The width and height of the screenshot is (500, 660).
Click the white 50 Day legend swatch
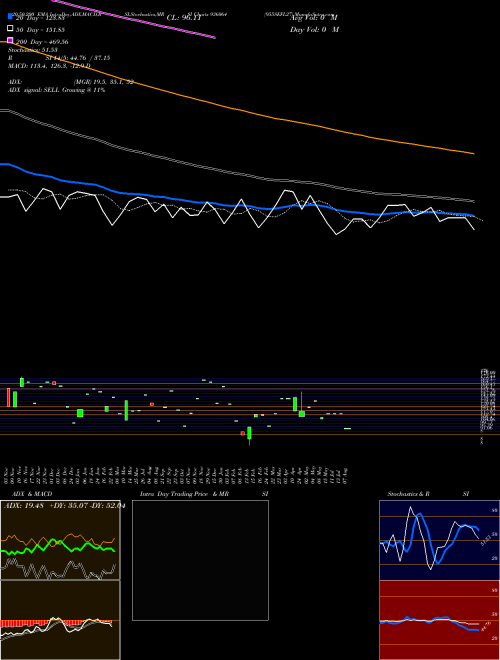[x=10, y=29]
